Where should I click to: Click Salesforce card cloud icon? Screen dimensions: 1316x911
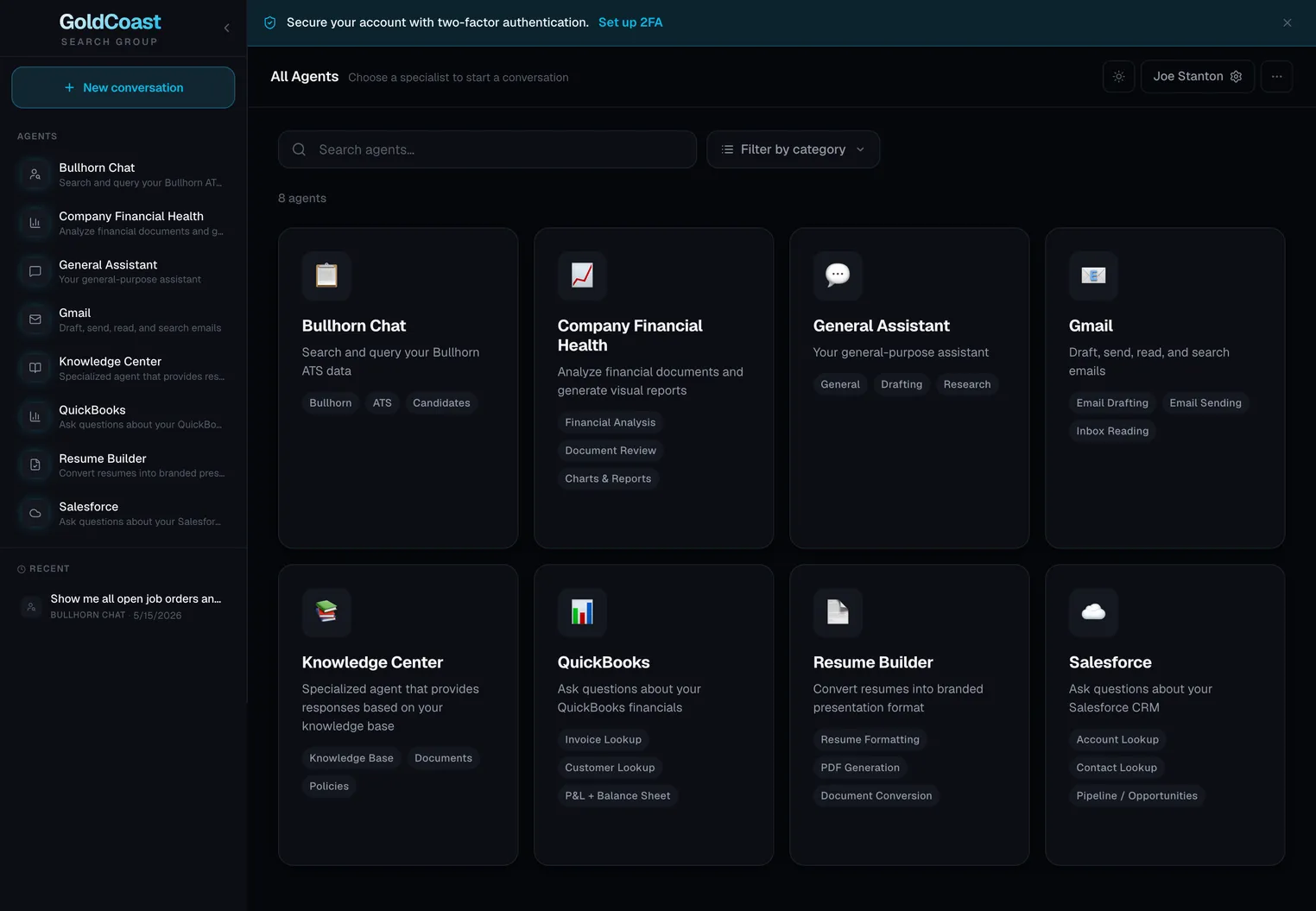click(1093, 612)
